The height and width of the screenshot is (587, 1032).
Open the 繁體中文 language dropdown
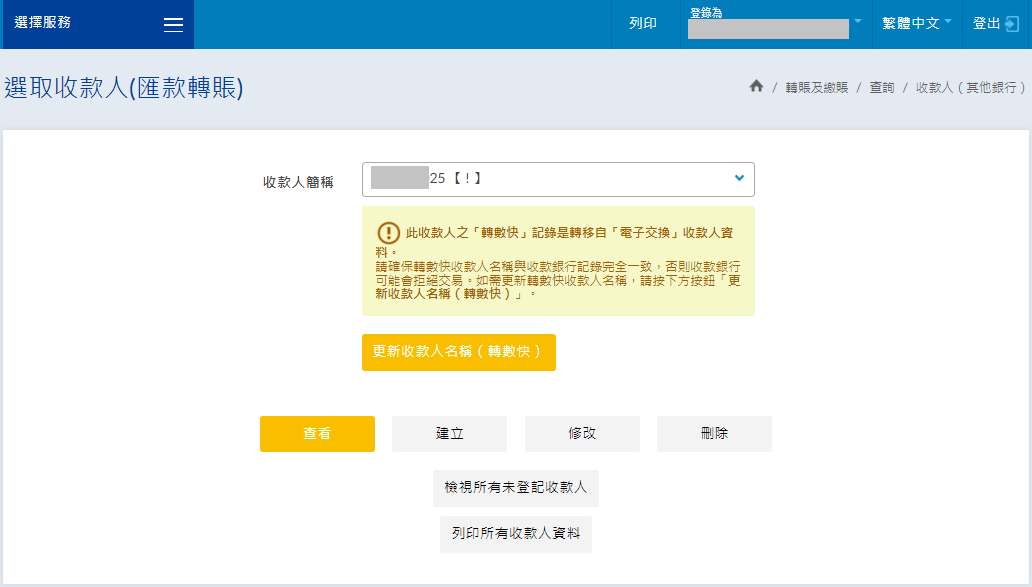click(x=916, y=23)
